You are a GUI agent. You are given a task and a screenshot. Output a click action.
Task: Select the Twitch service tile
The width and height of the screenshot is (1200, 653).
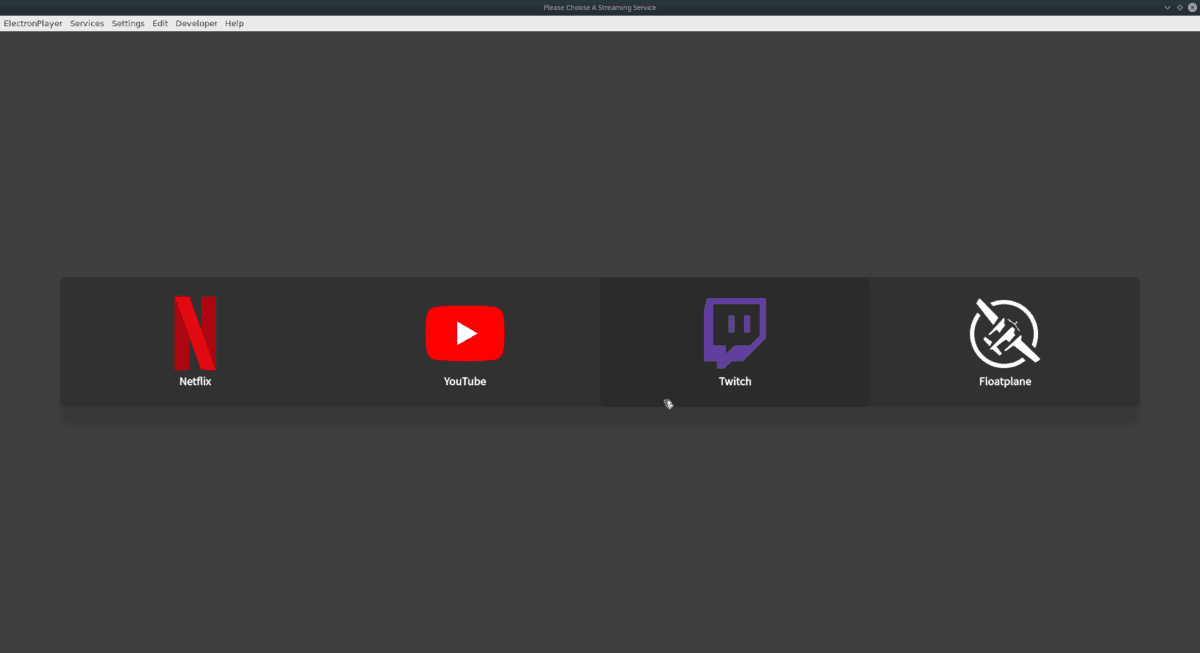click(734, 341)
